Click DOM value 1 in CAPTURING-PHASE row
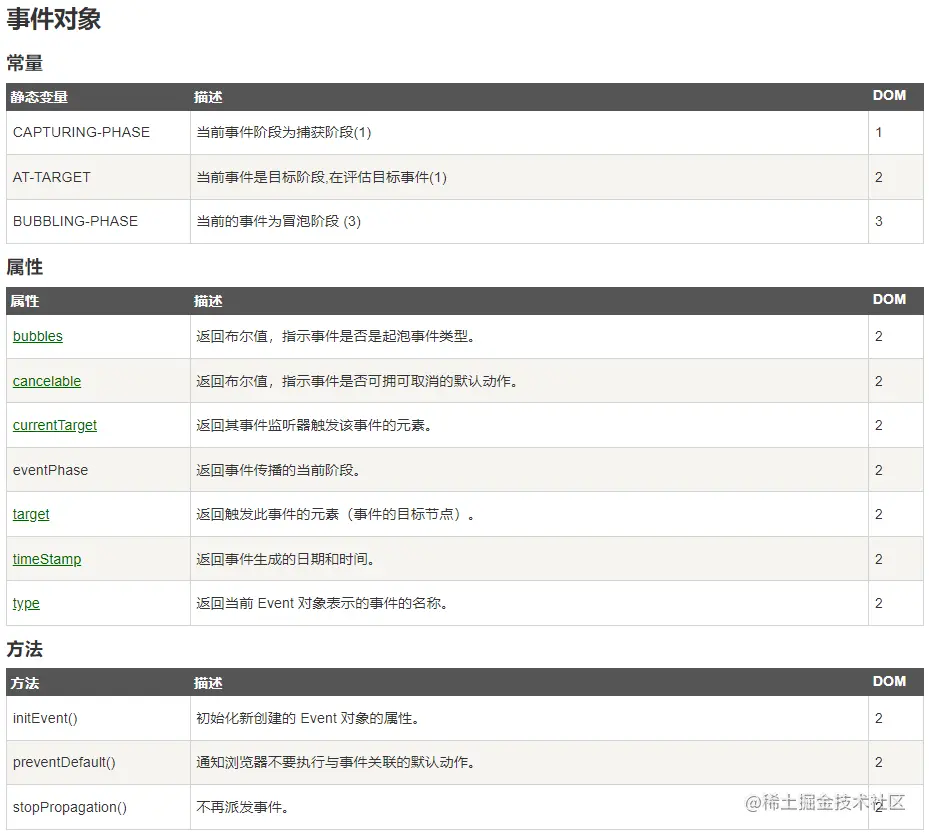This screenshot has width=929, height=836. 879,132
